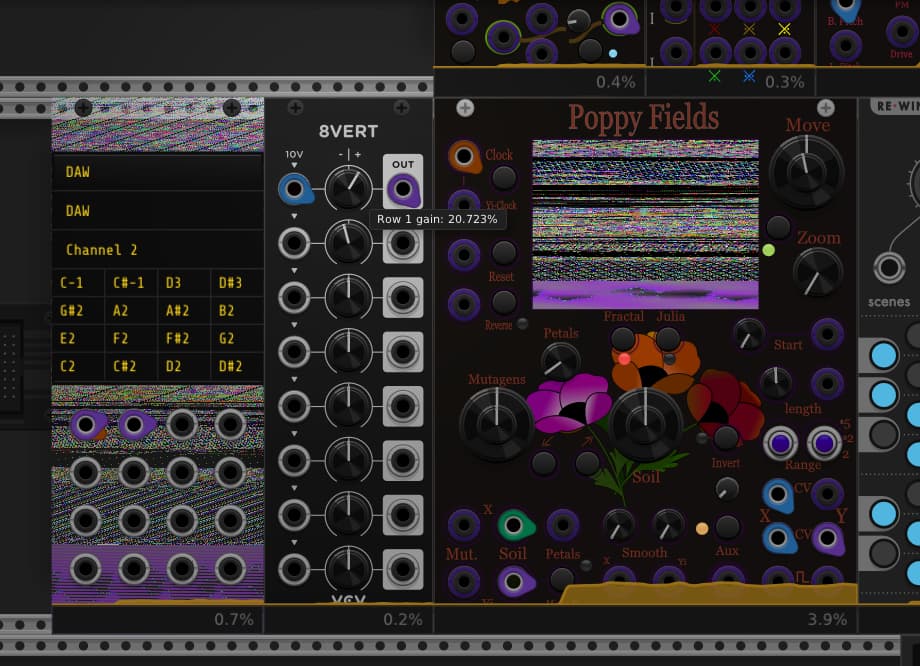This screenshot has width=920, height=666.
Task: Click the Clock input jack on Poppy Fields
Action: point(465,156)
